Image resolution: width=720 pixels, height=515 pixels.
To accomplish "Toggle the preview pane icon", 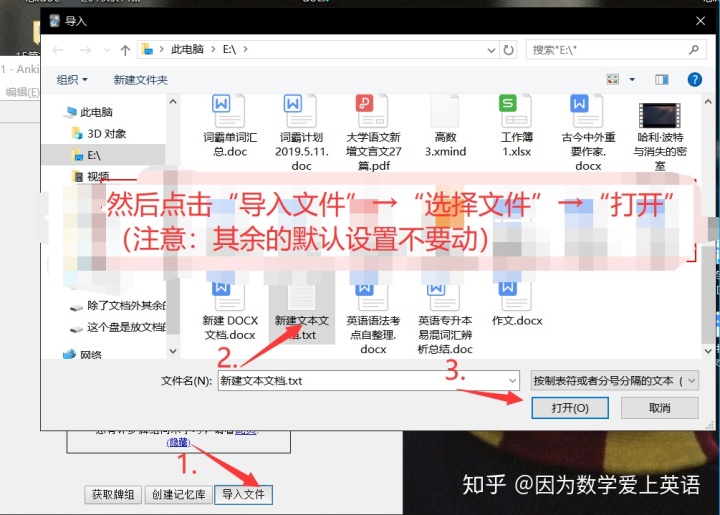I will coord(662,79).
